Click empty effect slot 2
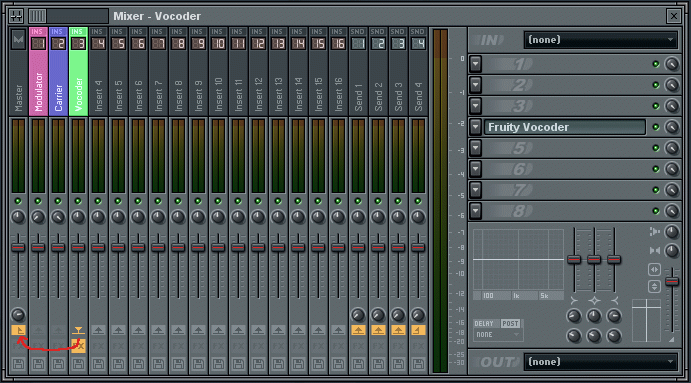The height and width of the screenshot is (383, 691). pos(565,85)
